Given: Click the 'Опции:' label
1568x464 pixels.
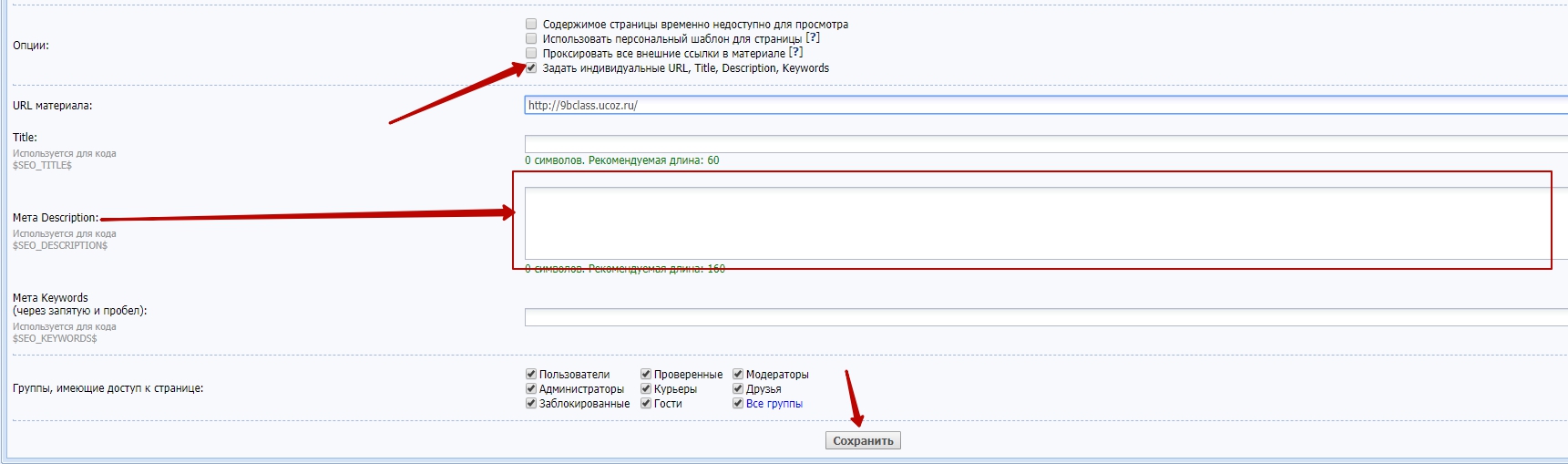Looking at the screenshot, I should pyautogui.click(x=31, y=46).
